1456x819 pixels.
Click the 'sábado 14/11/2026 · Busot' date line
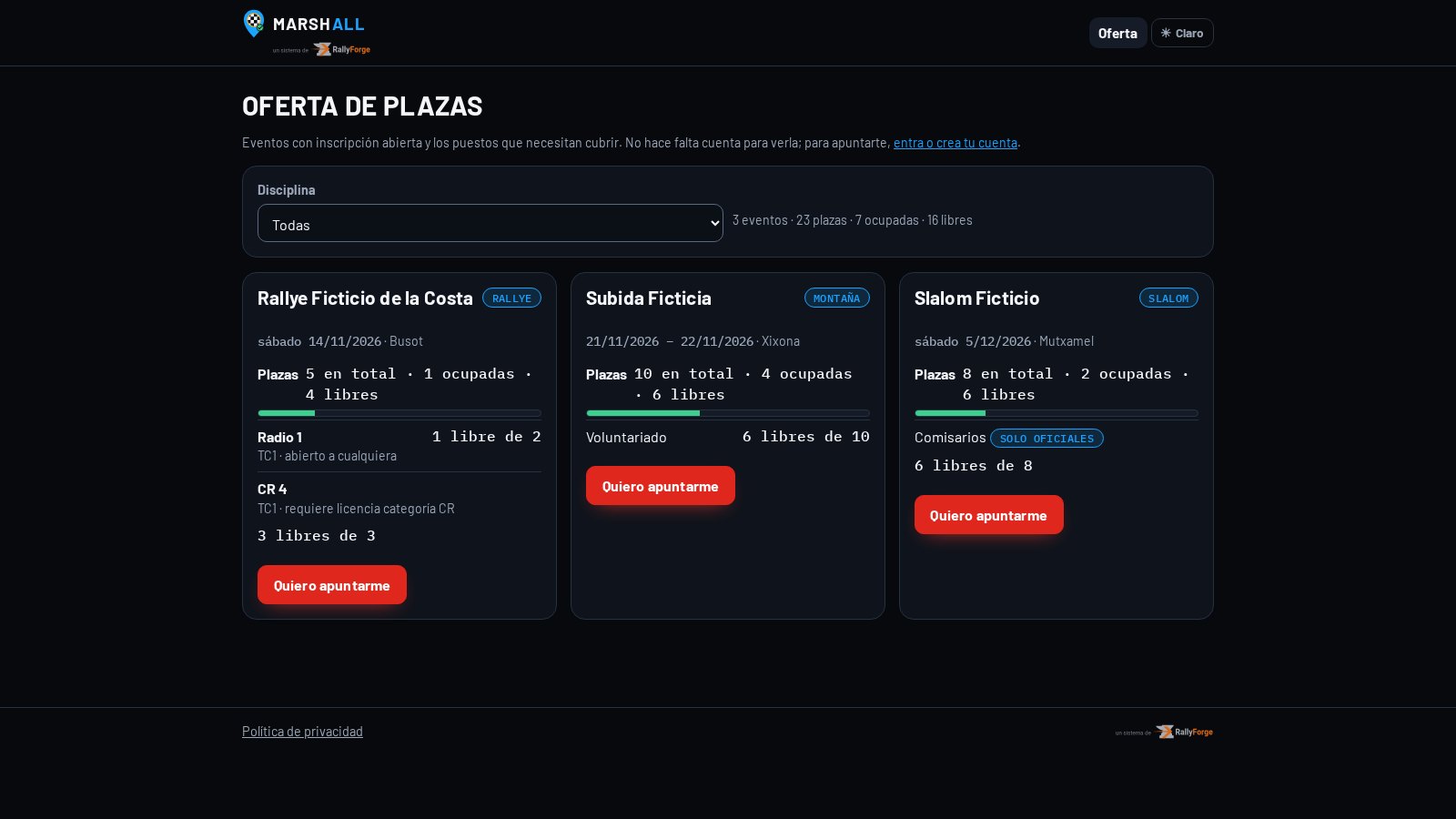point(340,341)
